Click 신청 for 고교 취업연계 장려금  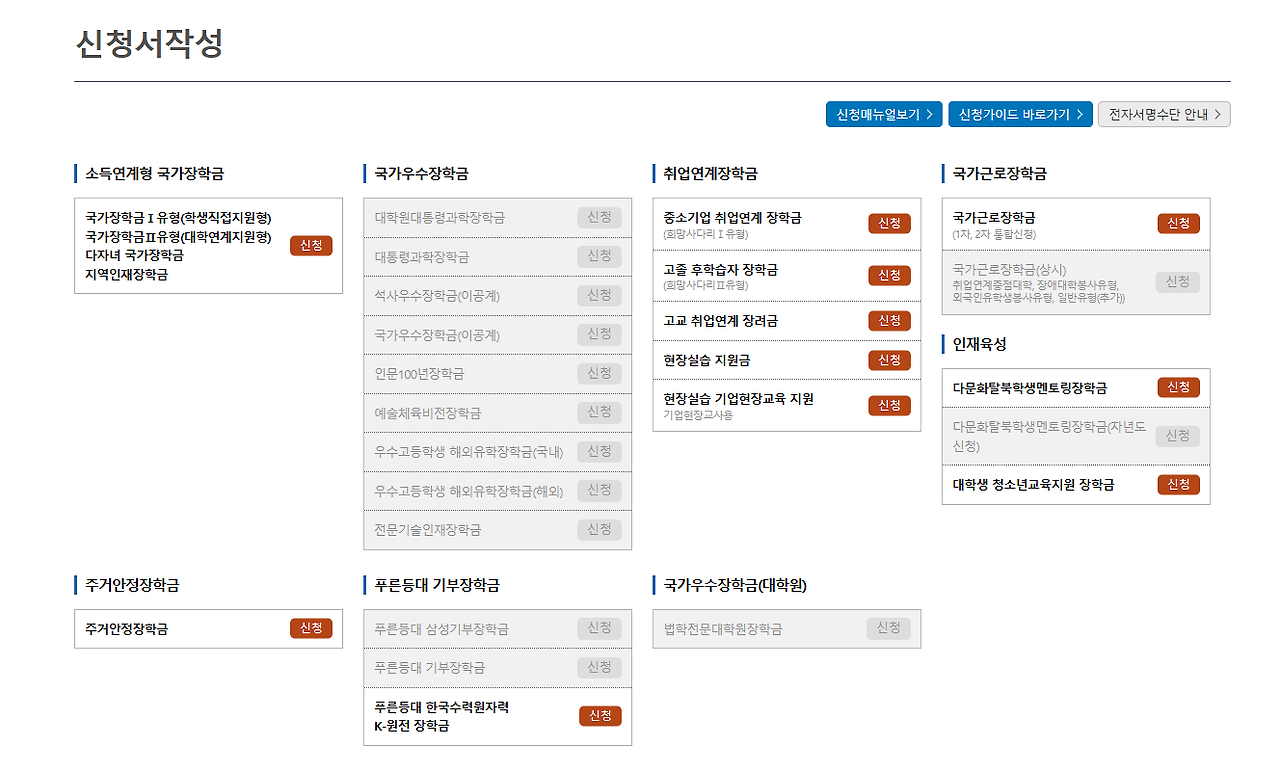coord(889,320)
